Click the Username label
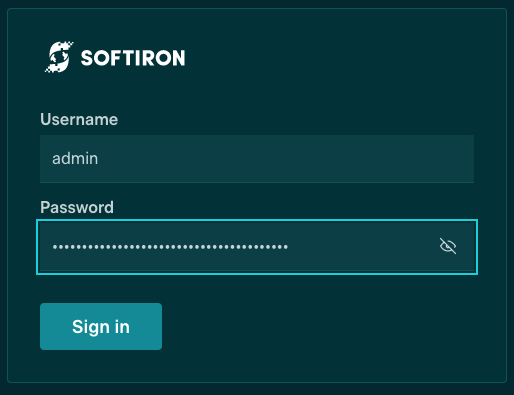 (79, 119)
